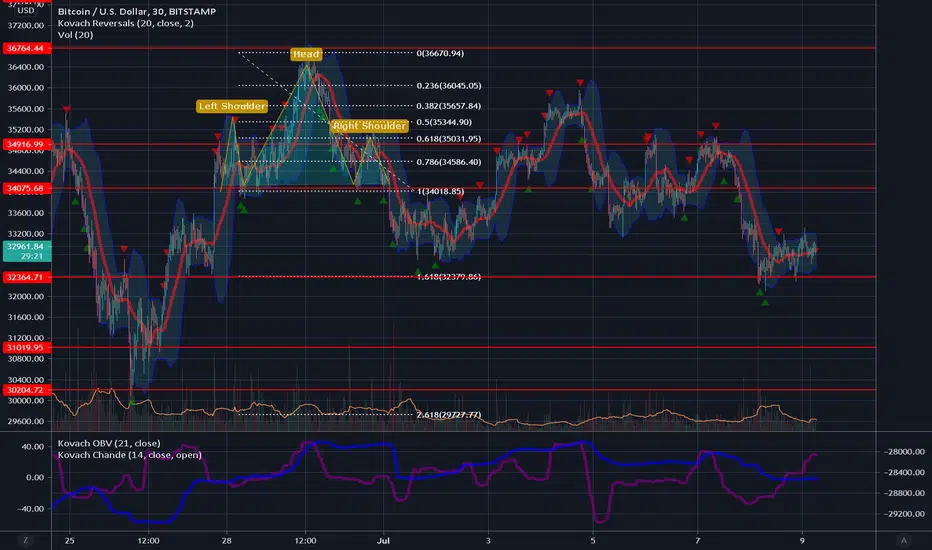Click the Fibonacci 0(36670.94) level label
Image resolution: width=932 pixels, height=550 pixels.
(440, 53)
